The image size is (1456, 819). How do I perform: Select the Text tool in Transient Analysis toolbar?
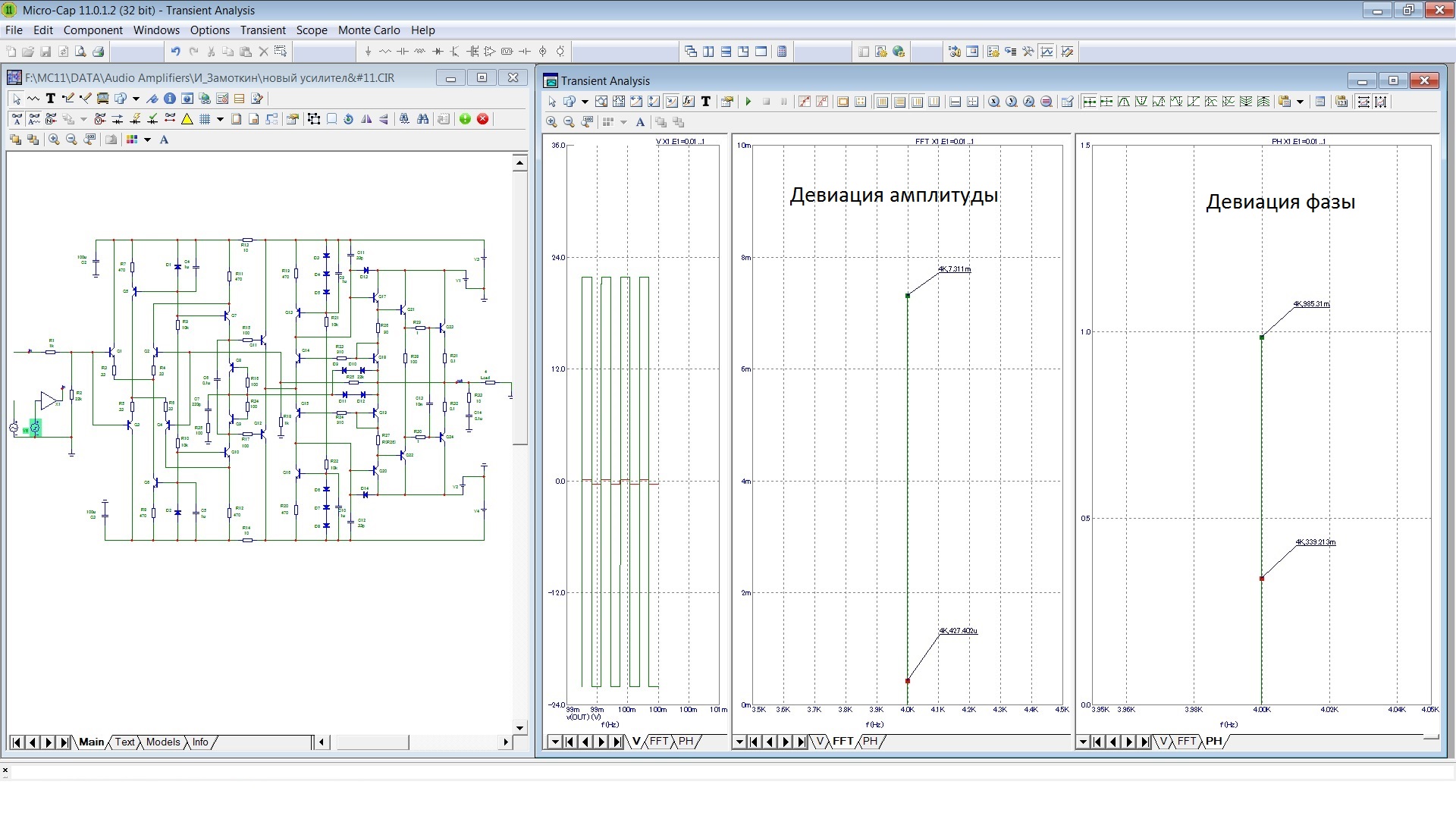(706, 101)
